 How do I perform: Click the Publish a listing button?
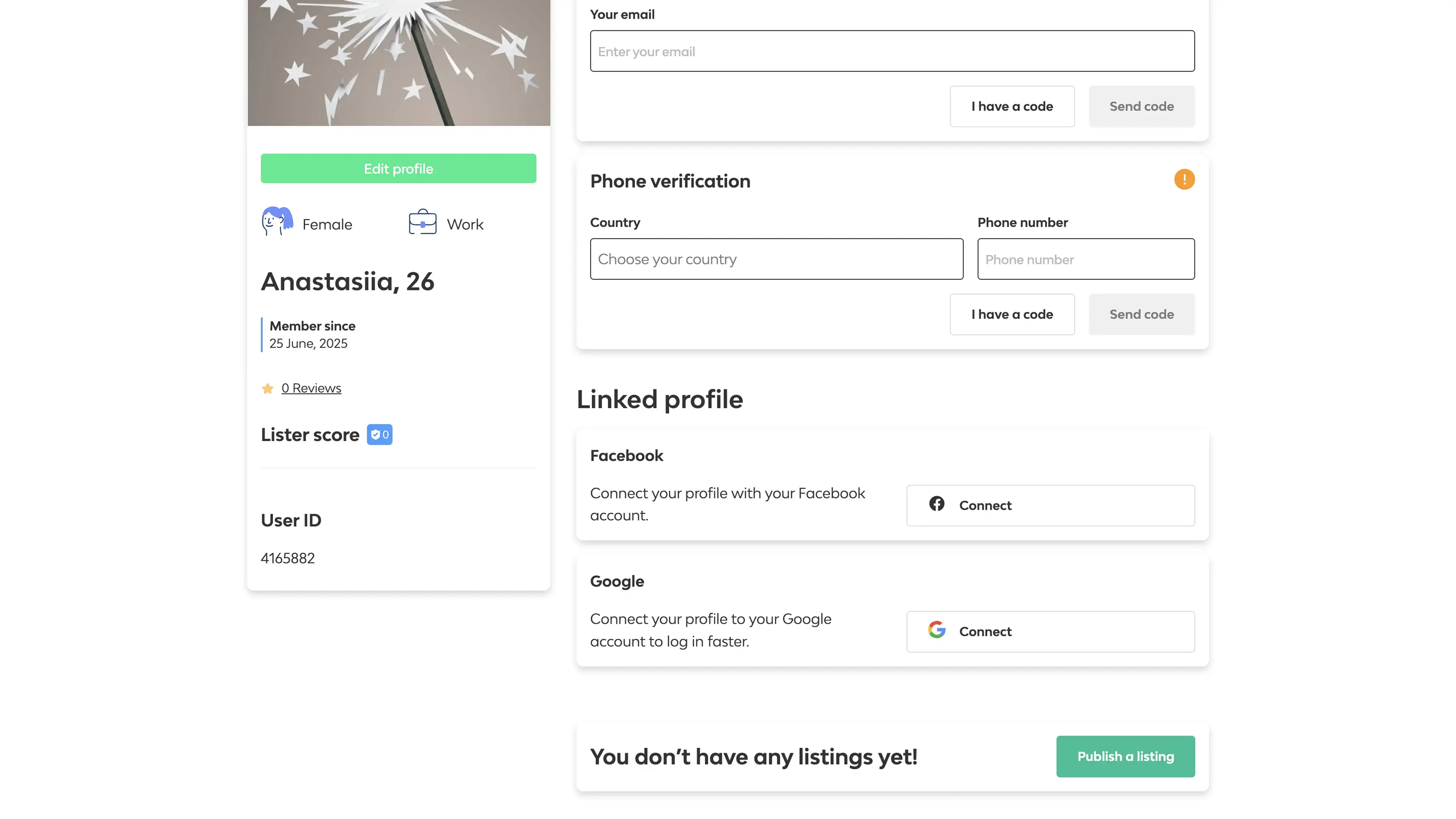tap(1125, 756)
